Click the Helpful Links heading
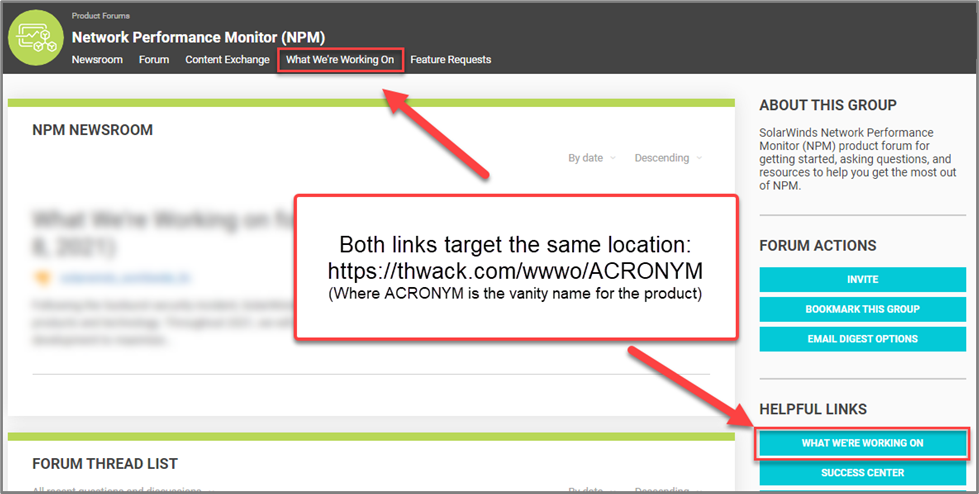 (x=813, y=410)
